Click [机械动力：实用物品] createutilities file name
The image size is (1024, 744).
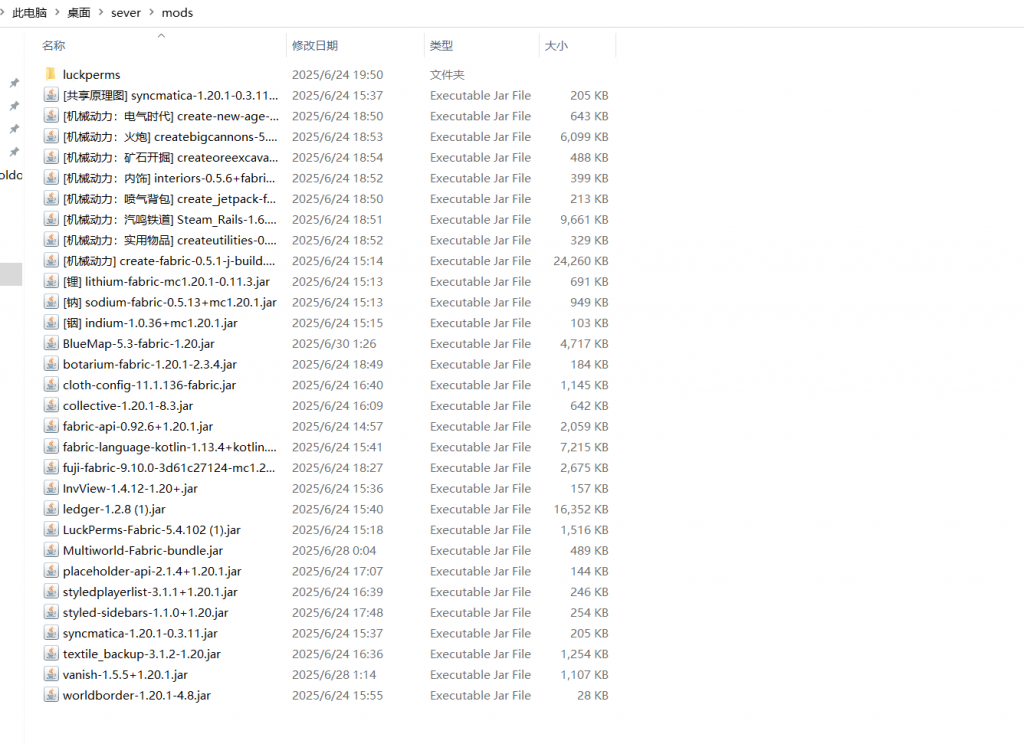pyautogui.click(x=170, y=240)
